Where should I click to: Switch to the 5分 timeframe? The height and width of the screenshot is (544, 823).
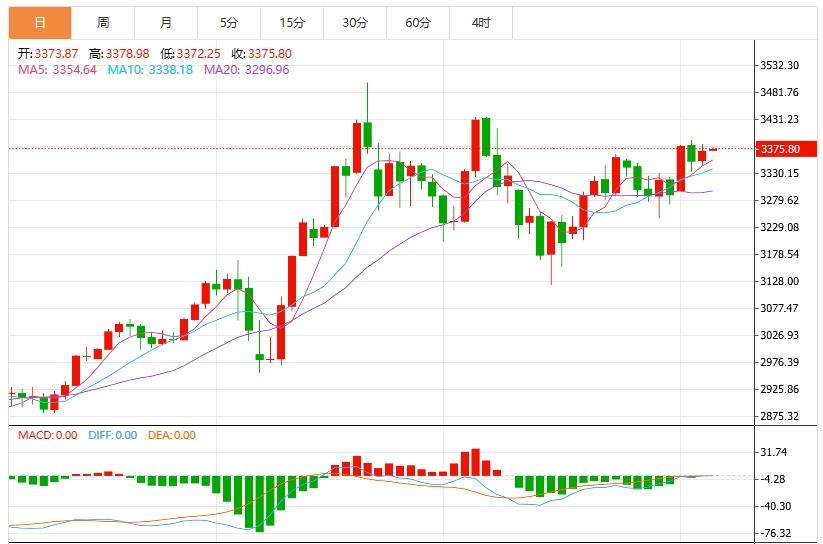tap(228, 22)
